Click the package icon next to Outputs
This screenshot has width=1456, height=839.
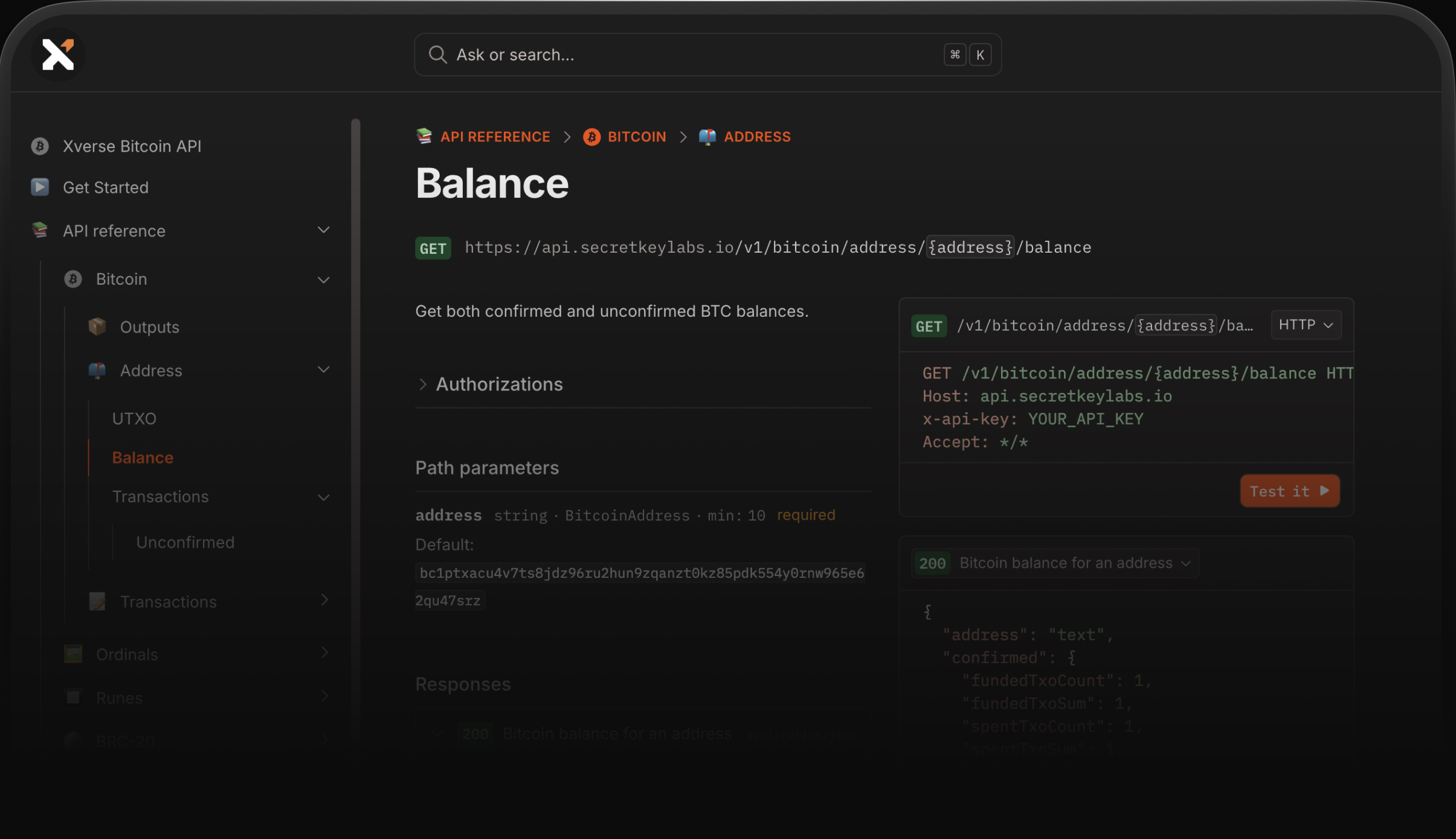(x=97, y=327)
